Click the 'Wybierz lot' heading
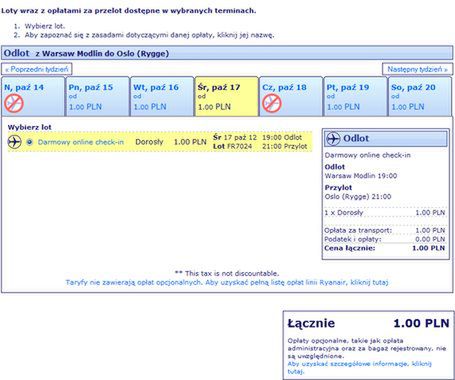Viewport: 455px width, 380px height. pyautogui.click(x=30, y=127)
